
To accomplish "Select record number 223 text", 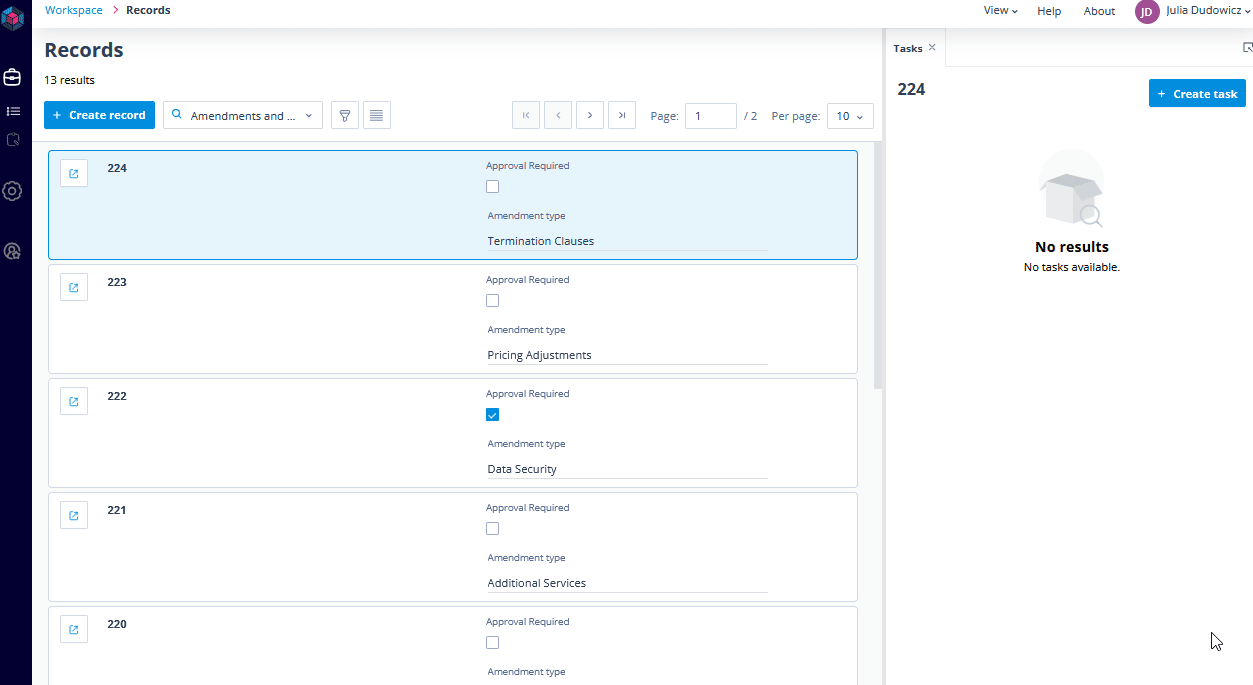I will (117, 282).
